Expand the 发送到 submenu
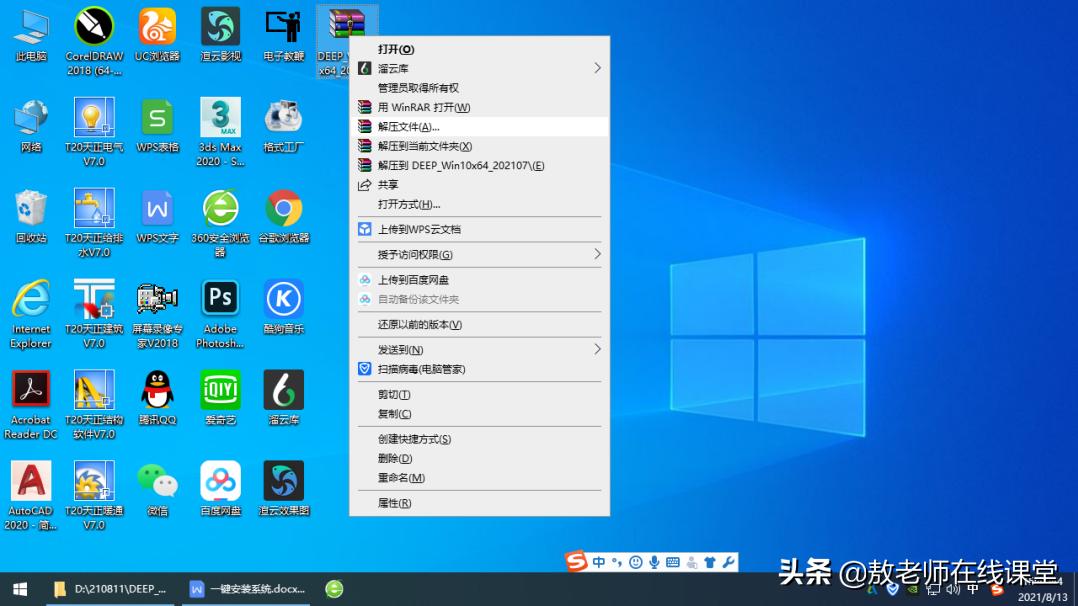The image size is (1078, 606). (x=597, y=349)
